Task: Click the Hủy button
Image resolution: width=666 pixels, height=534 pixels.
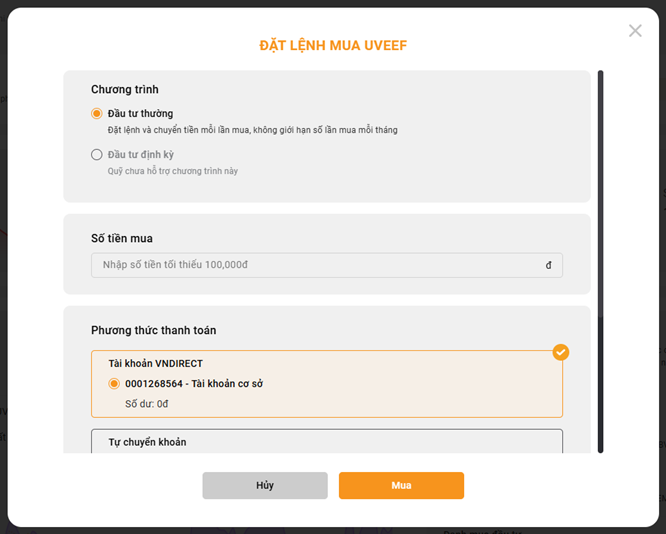Action: pos(265,485)
